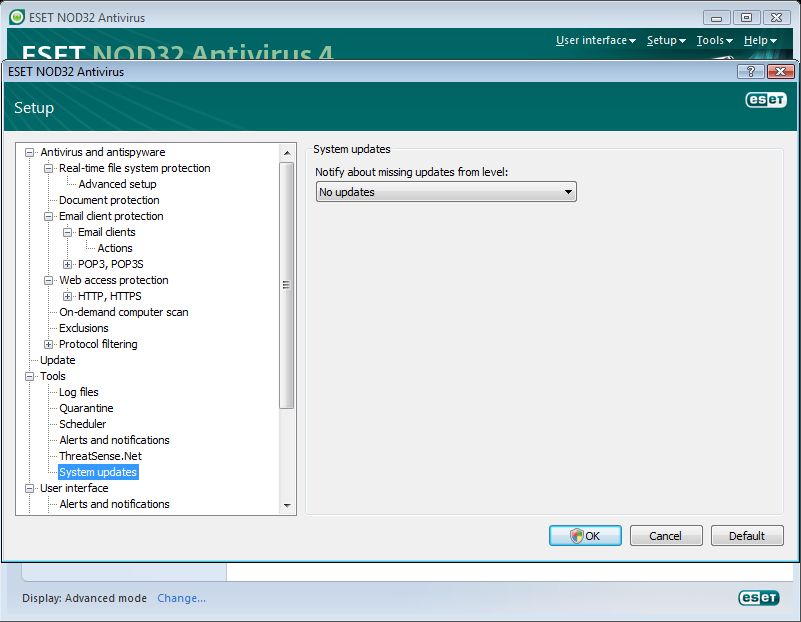Image resolution: width=801 pixels, height=622 pixels.
Task: Select Update in the setup tree
Action: coord(58,360)
